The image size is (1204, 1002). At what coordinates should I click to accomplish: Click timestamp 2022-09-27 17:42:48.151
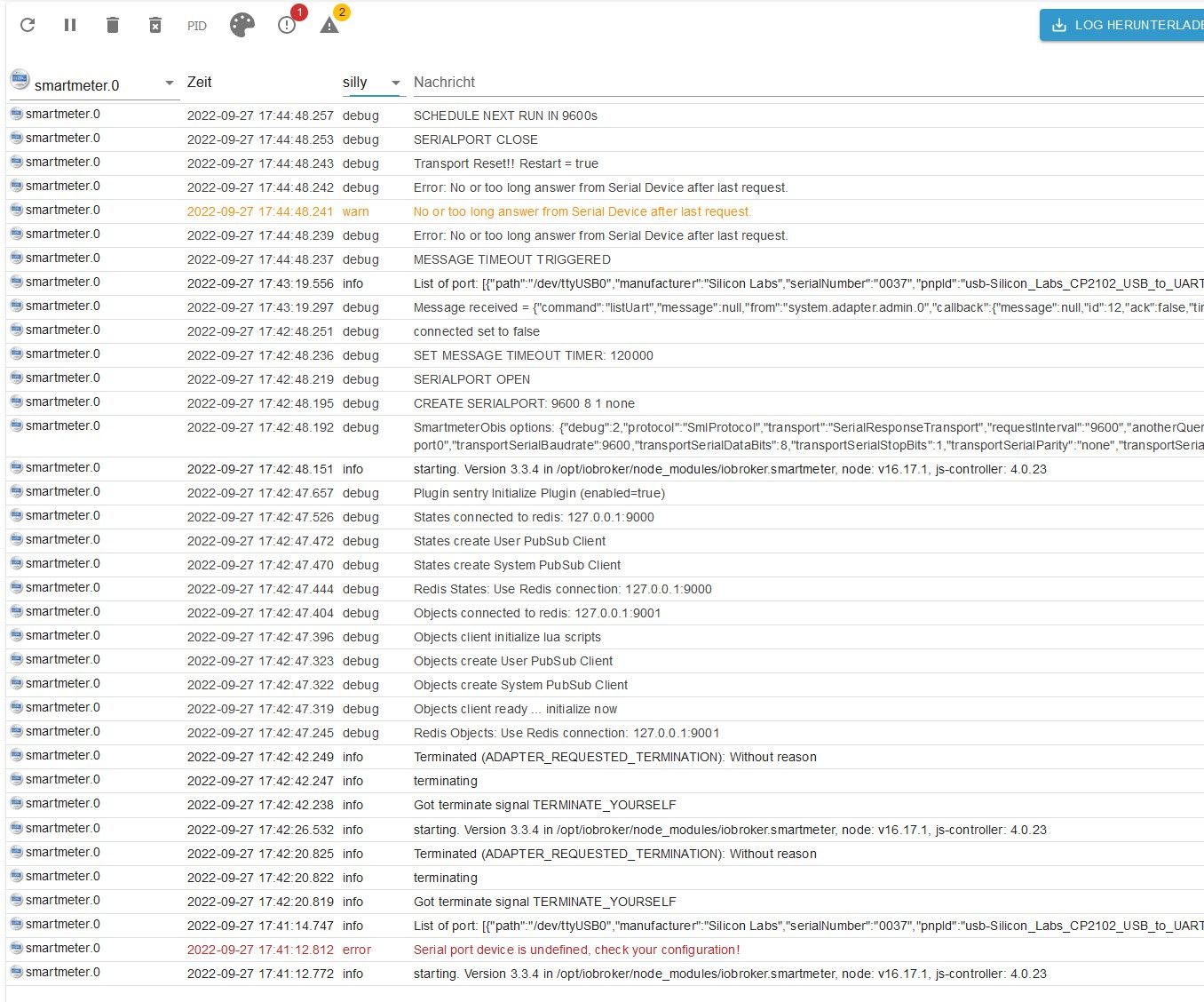[x=260, y=469]
